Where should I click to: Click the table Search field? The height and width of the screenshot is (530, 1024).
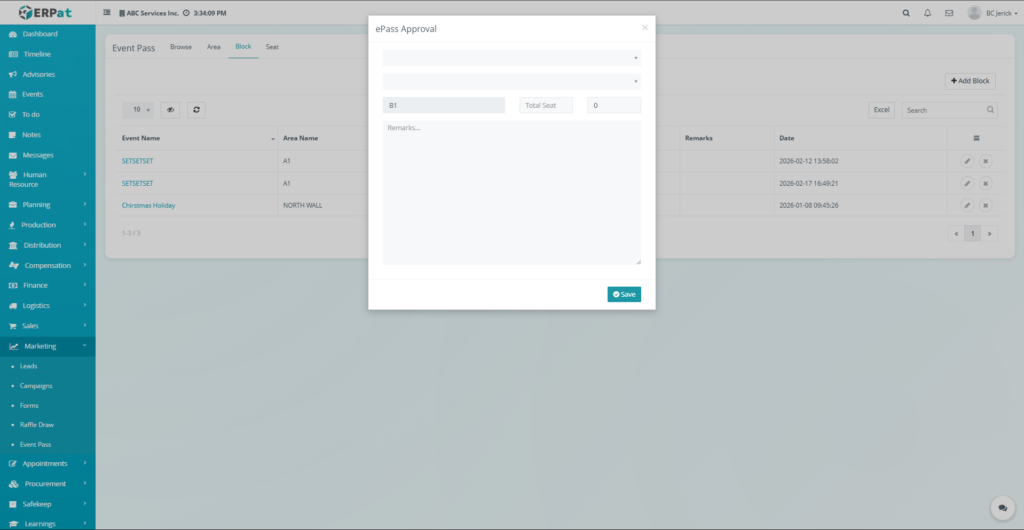[x=950, y=110]
